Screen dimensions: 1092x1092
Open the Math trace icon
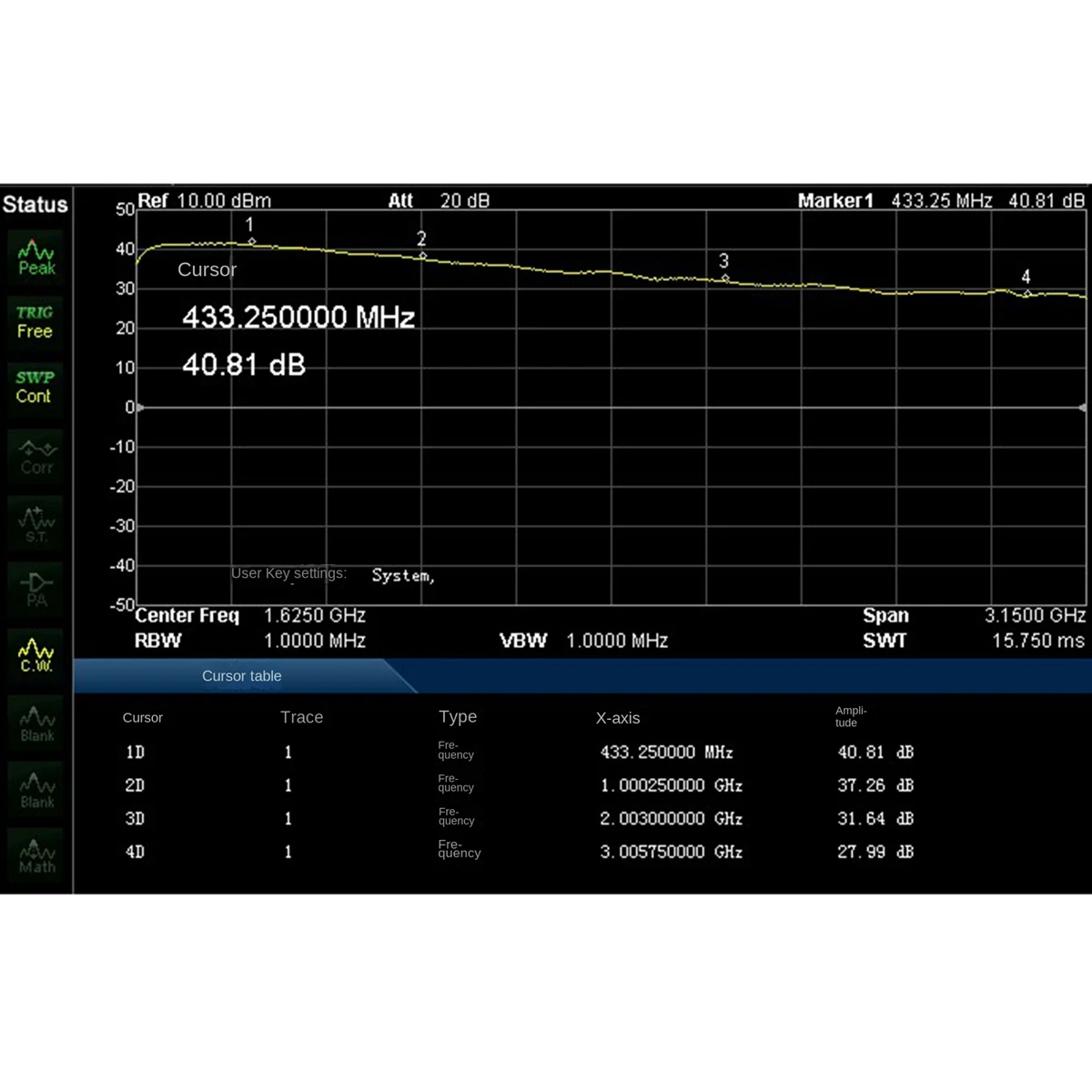coord(36,855)
